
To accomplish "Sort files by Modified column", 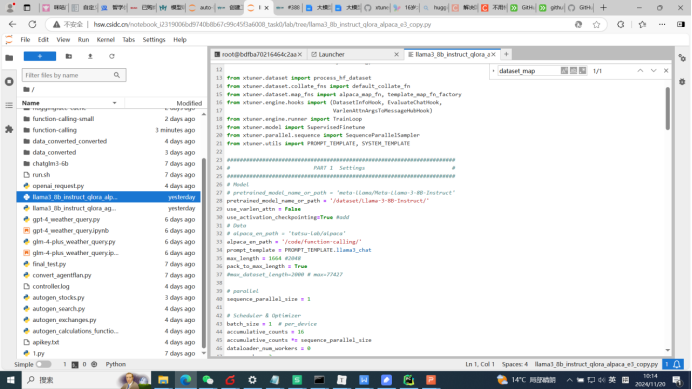I will (189, 103).
